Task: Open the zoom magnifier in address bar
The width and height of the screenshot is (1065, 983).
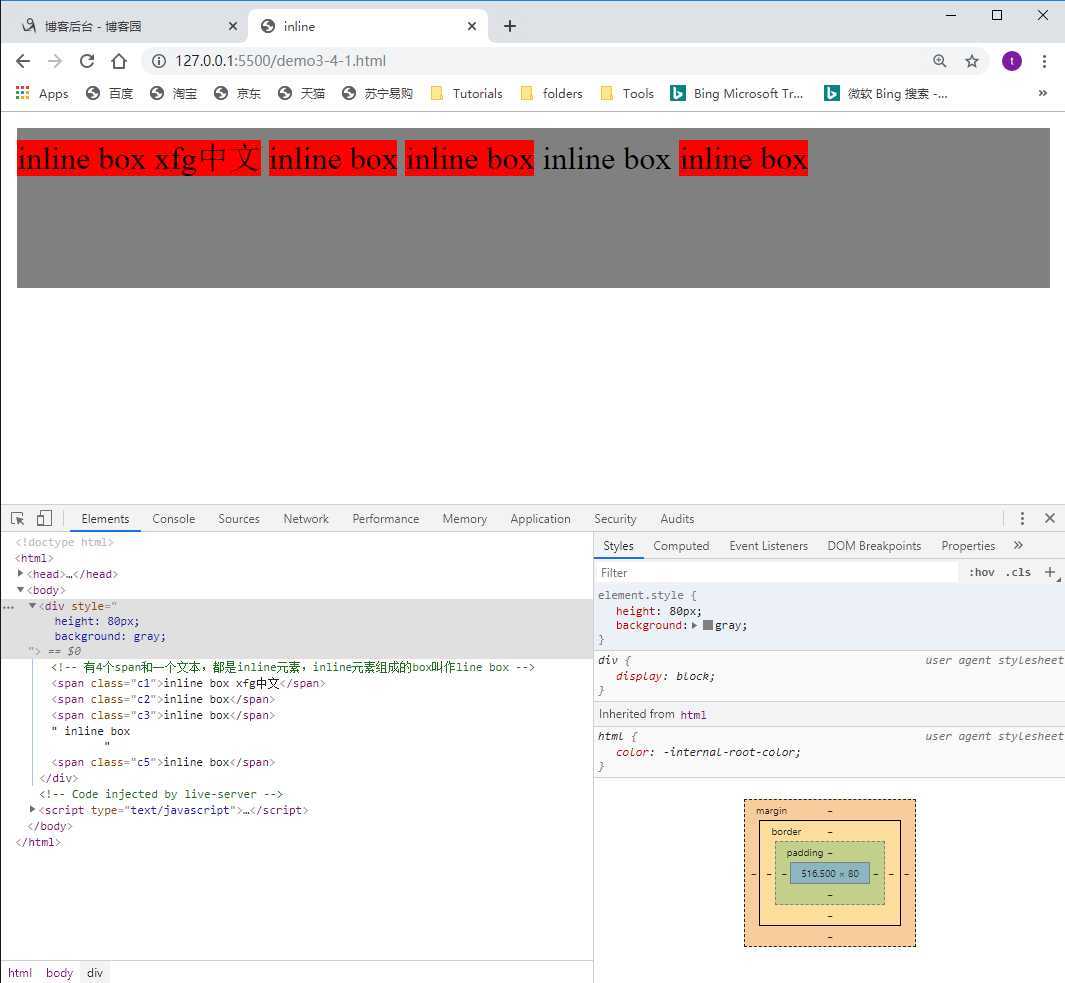Action: [x=940, y=61]
